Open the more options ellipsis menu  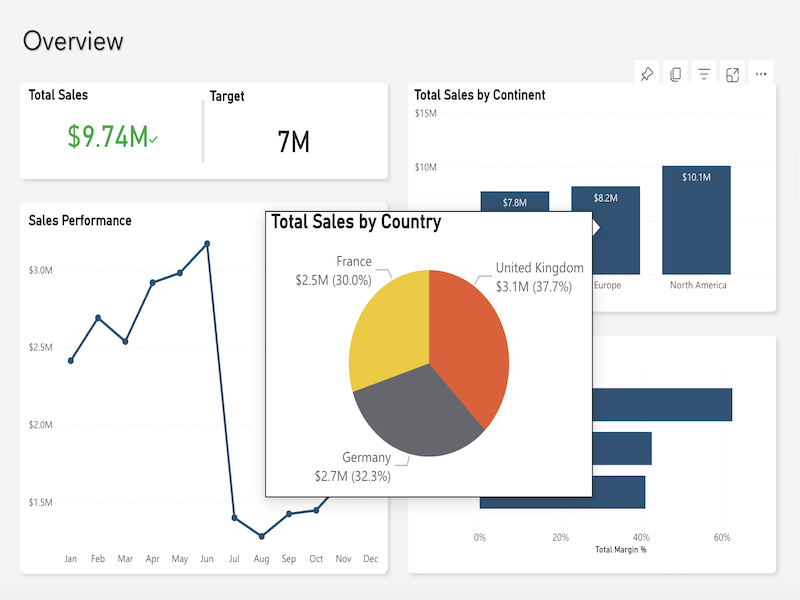761,74
